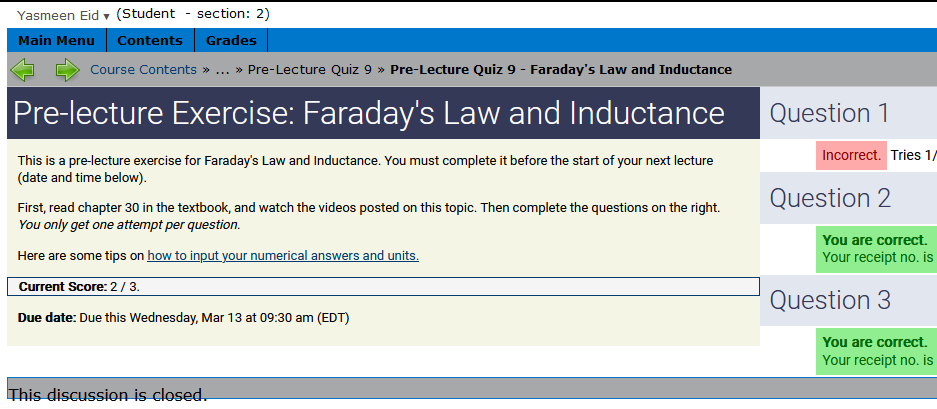Open the Yasmeen Eid user dropdown

point(63,15)
